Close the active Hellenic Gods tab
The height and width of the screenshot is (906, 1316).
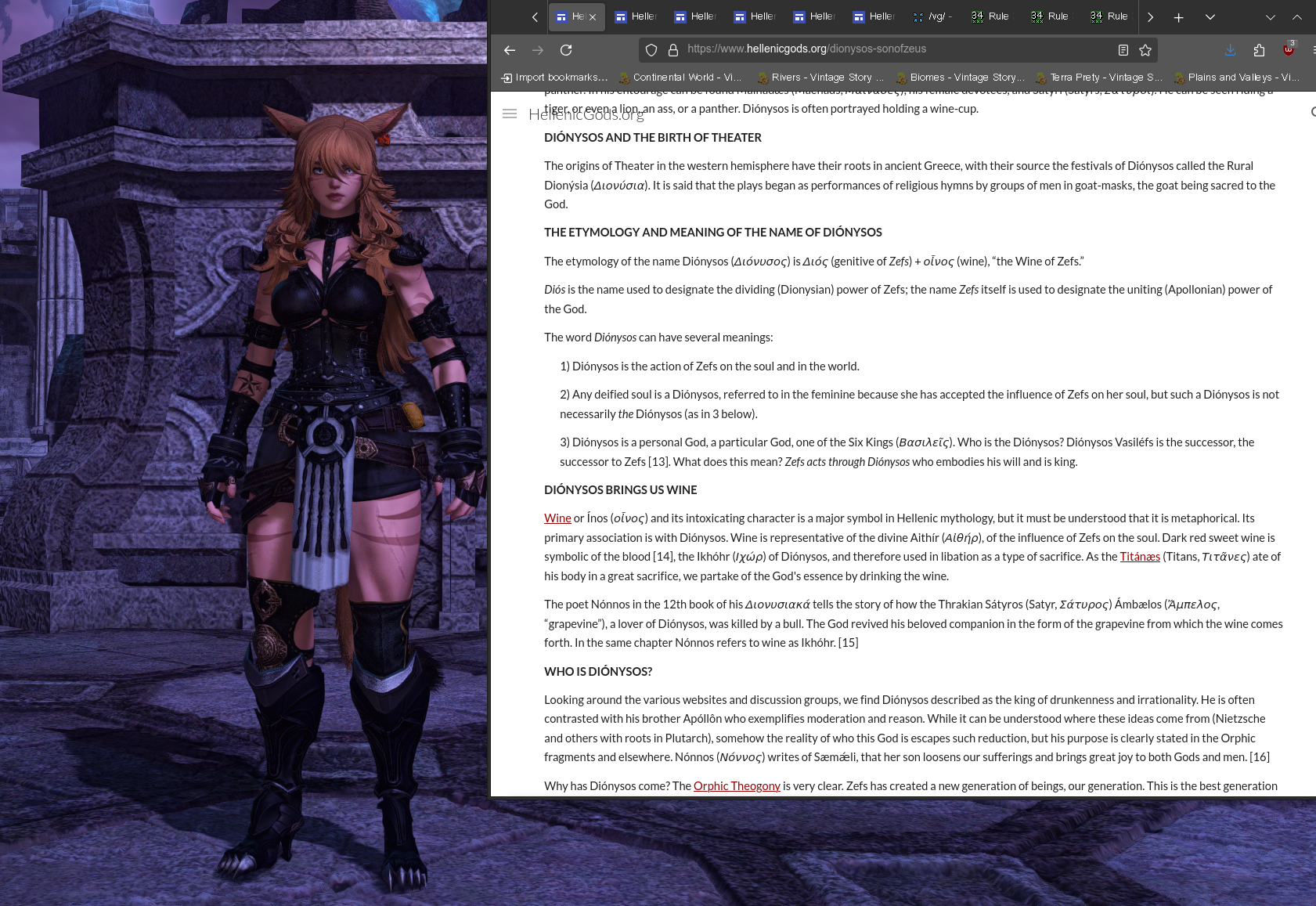[593, 17]
